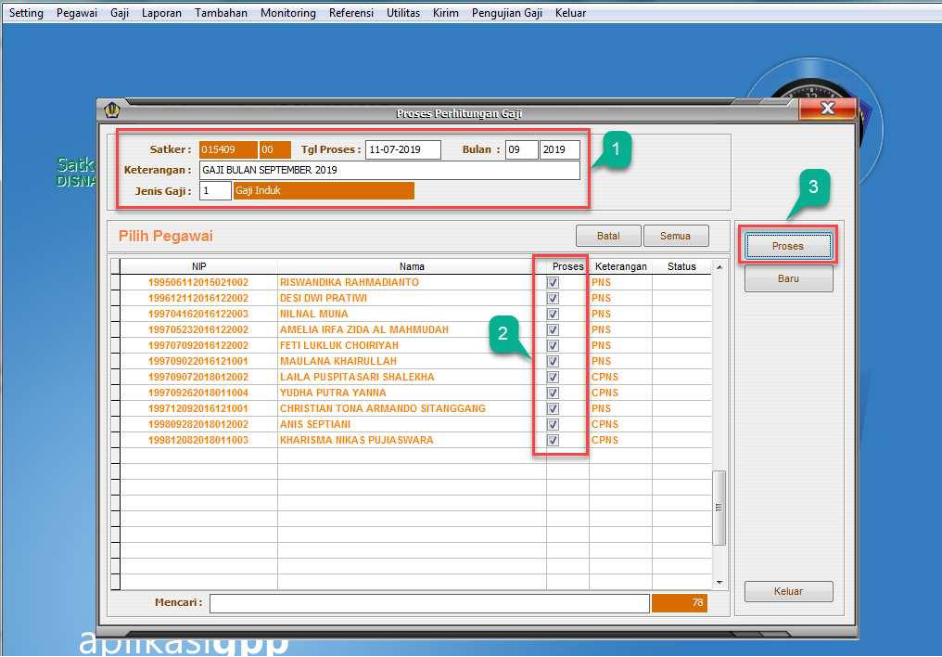Toggle Proses checkbox for ANIS SEPTIANI

pyautogui.click(x=553, y=424)
